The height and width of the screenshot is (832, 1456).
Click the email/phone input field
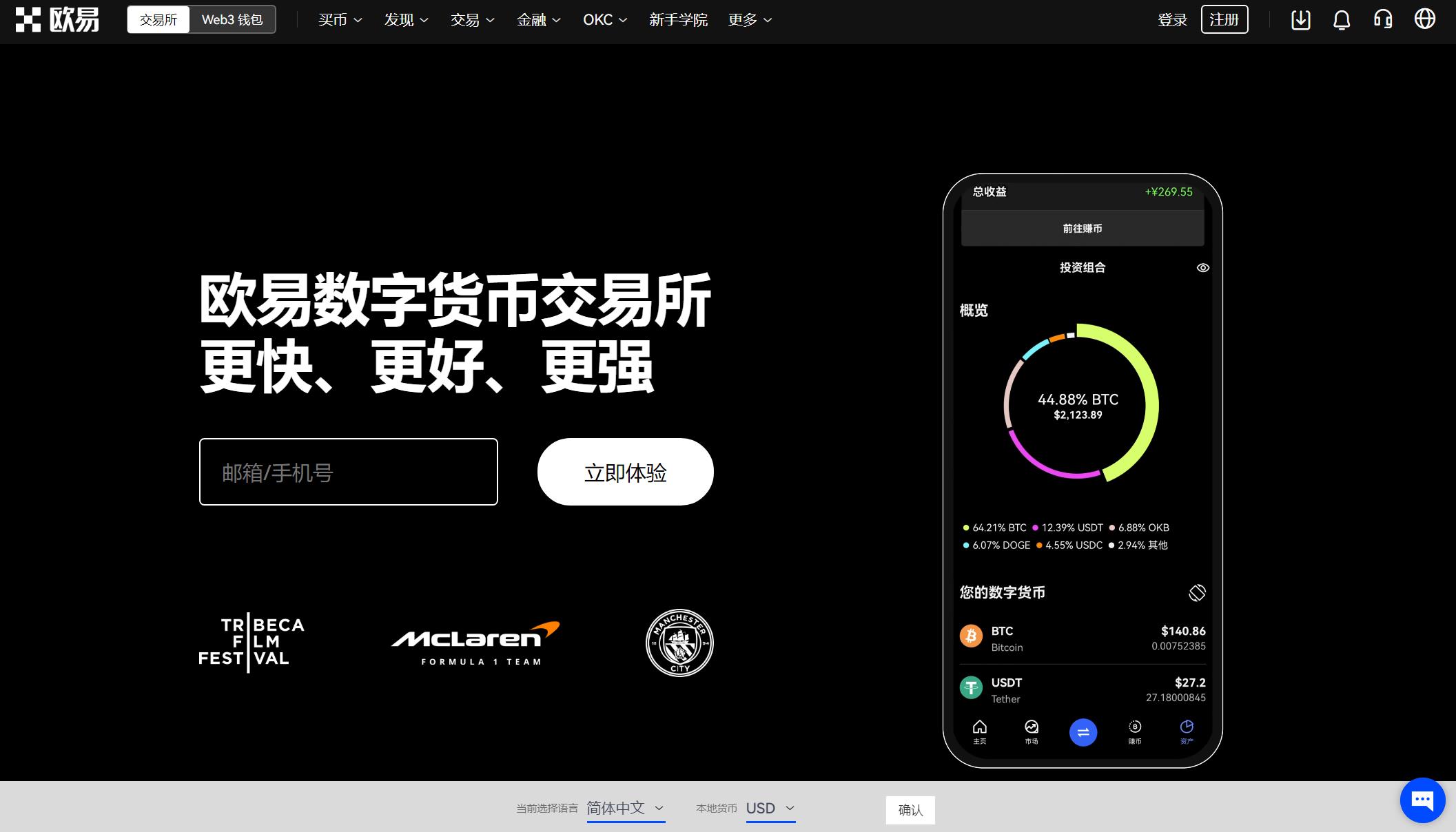tap(347, 472)
